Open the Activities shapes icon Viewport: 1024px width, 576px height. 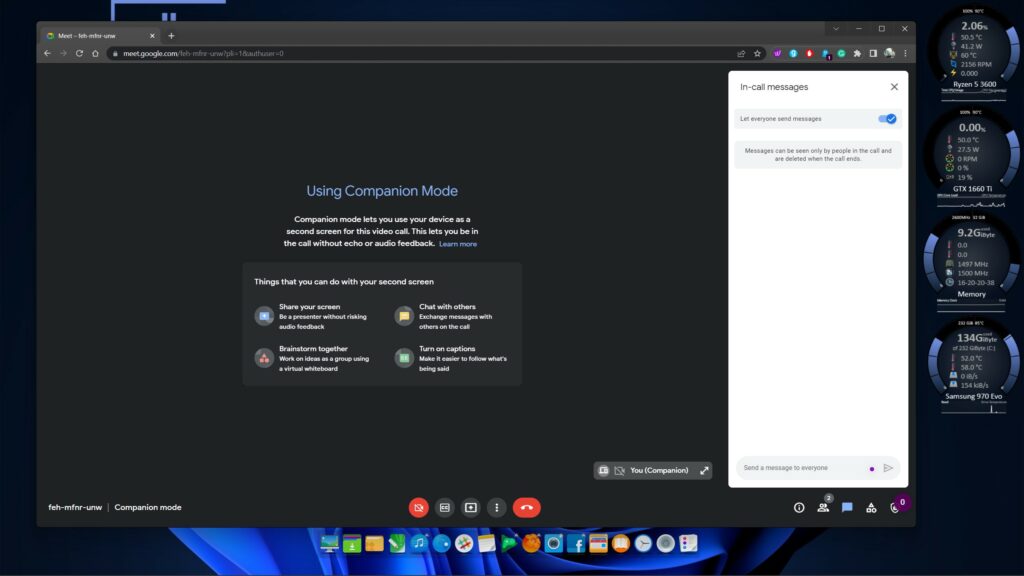tap(871, 507)
